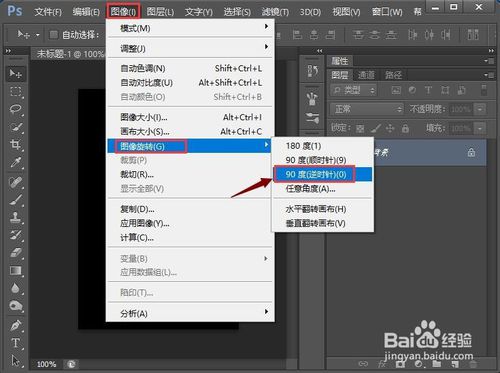
Task: Select the Dodge tool
Action: pyautogui.click(x=15, y=306)
